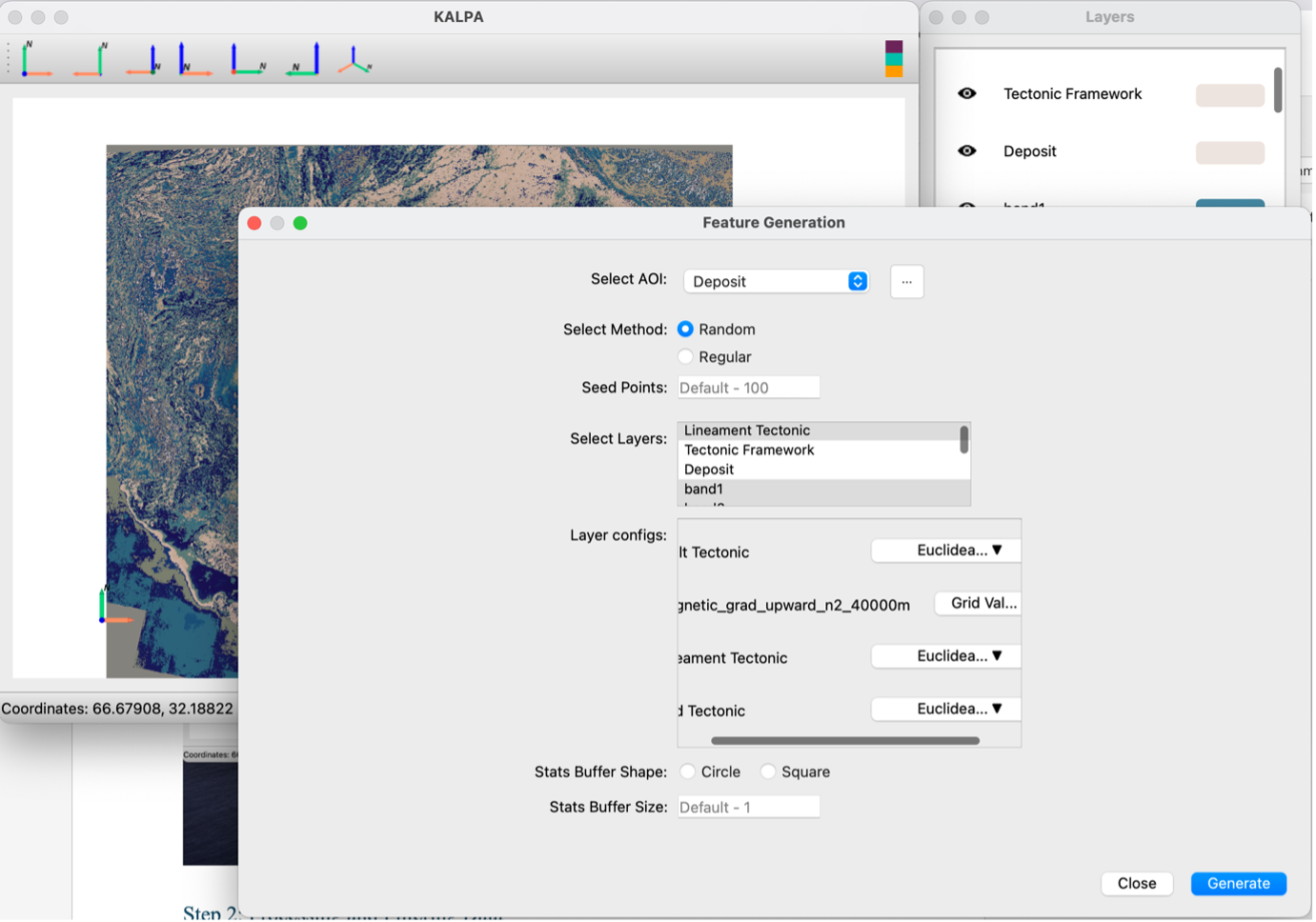Viewport: 1316px width, 922px height.
Task: Click the Layers panel vertical scrollbar
Action: (1278, 90)
